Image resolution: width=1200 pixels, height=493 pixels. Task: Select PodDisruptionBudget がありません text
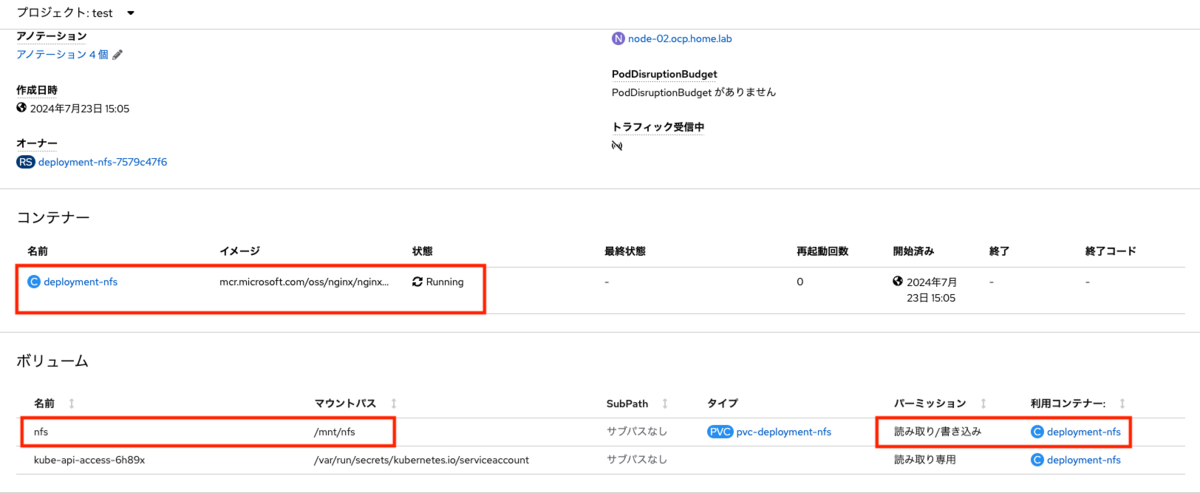[x=694, y=92]
